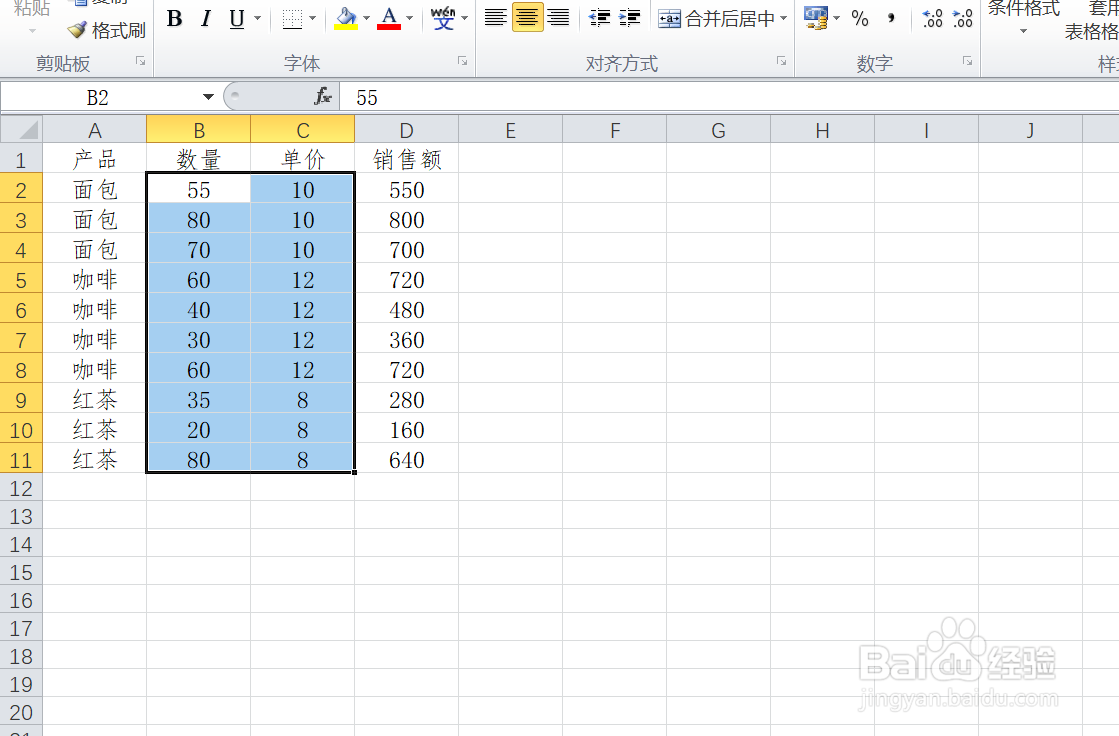Select column G header
The width and height of the screenshot is (1119, 736).
click(719, 131)
